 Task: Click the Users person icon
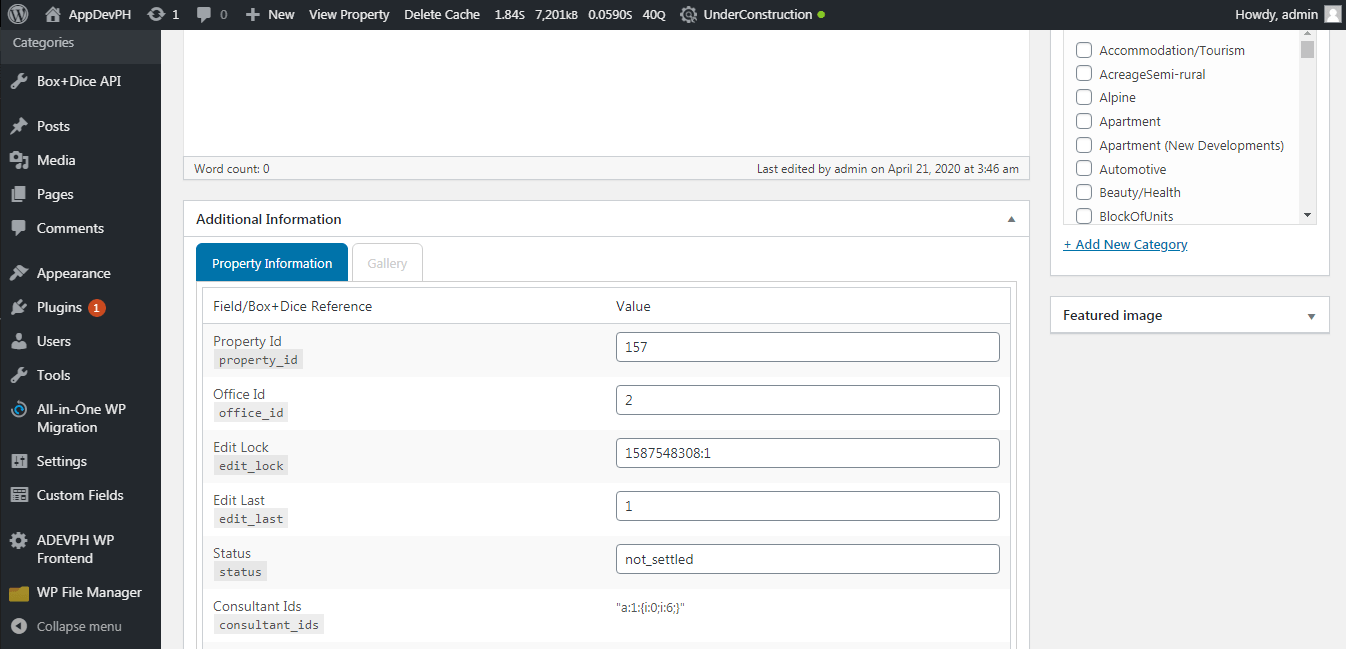(19, 341)
